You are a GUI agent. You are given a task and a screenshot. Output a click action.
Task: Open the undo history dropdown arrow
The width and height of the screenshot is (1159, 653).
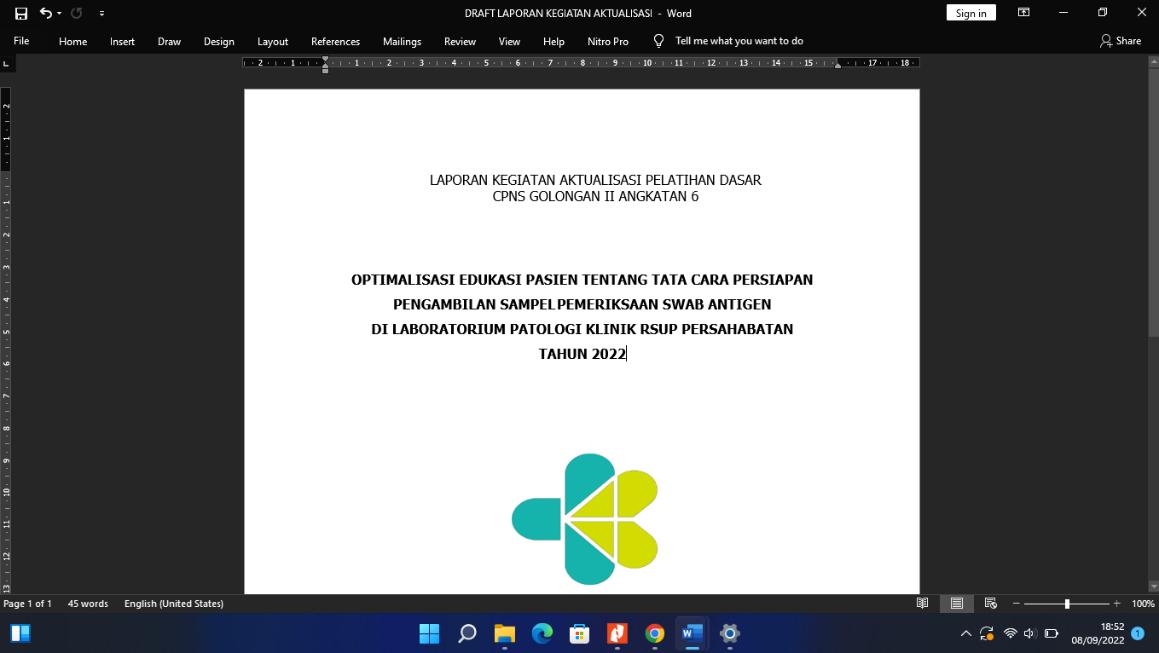tap(59, 13)
